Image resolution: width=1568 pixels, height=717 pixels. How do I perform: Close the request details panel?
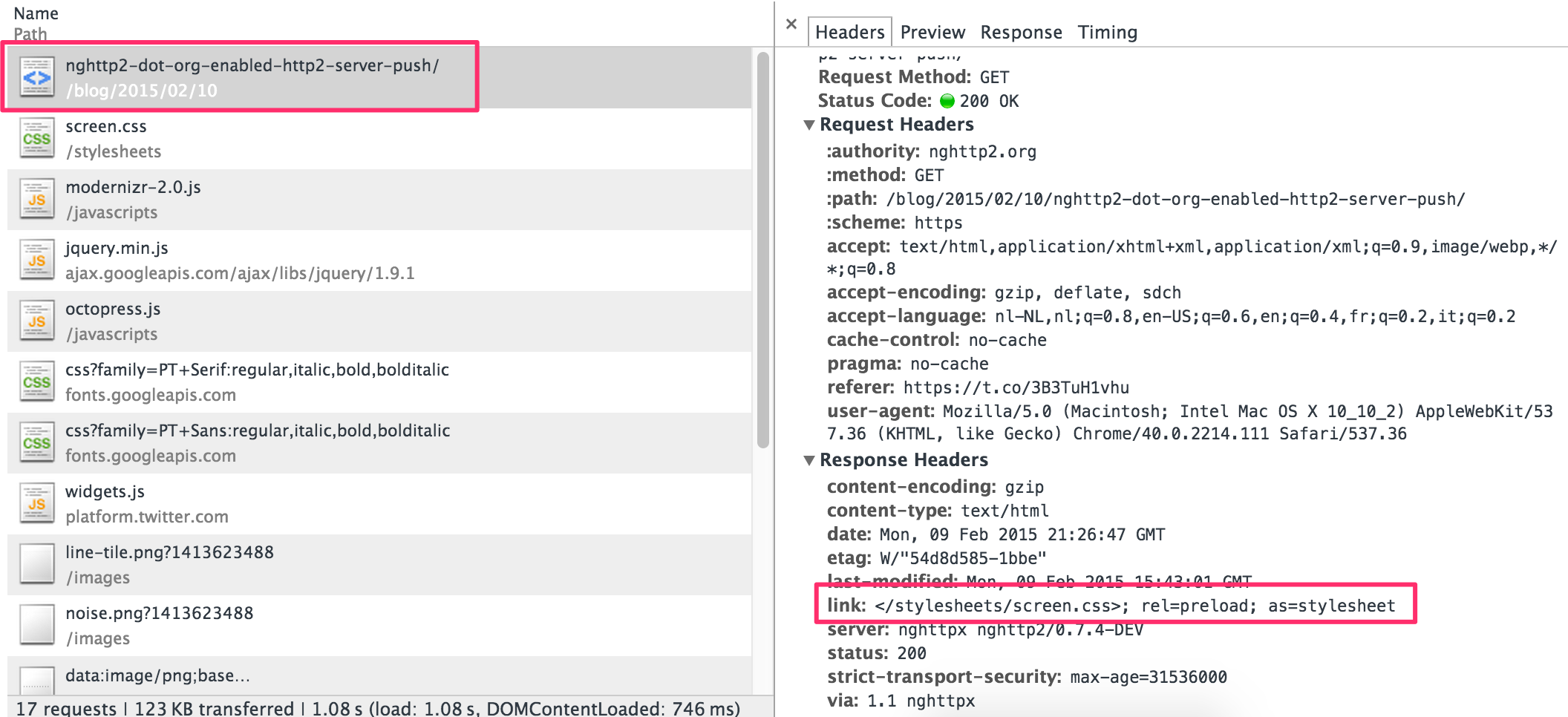point(791,24)
